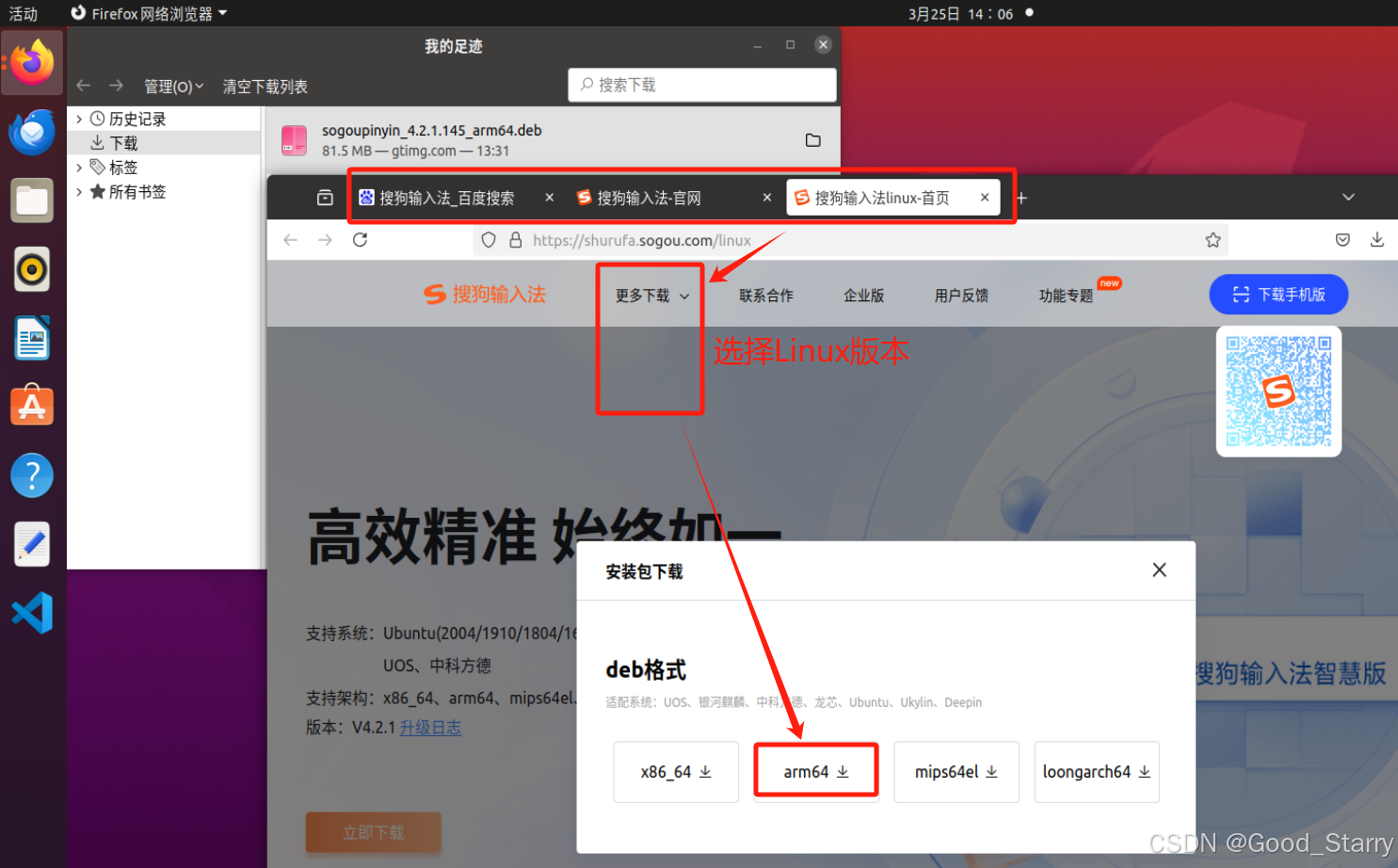Viewport: 1398px width, 868px height.
Task: Open the Firefox View icon left of tabs
Action: (325, 198)
